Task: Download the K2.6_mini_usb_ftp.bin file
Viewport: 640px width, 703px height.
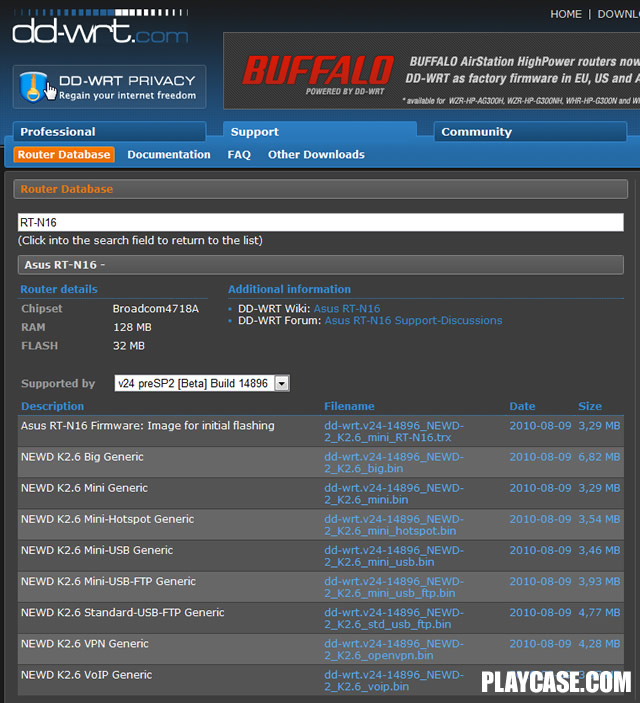Action: click(394, 587)
